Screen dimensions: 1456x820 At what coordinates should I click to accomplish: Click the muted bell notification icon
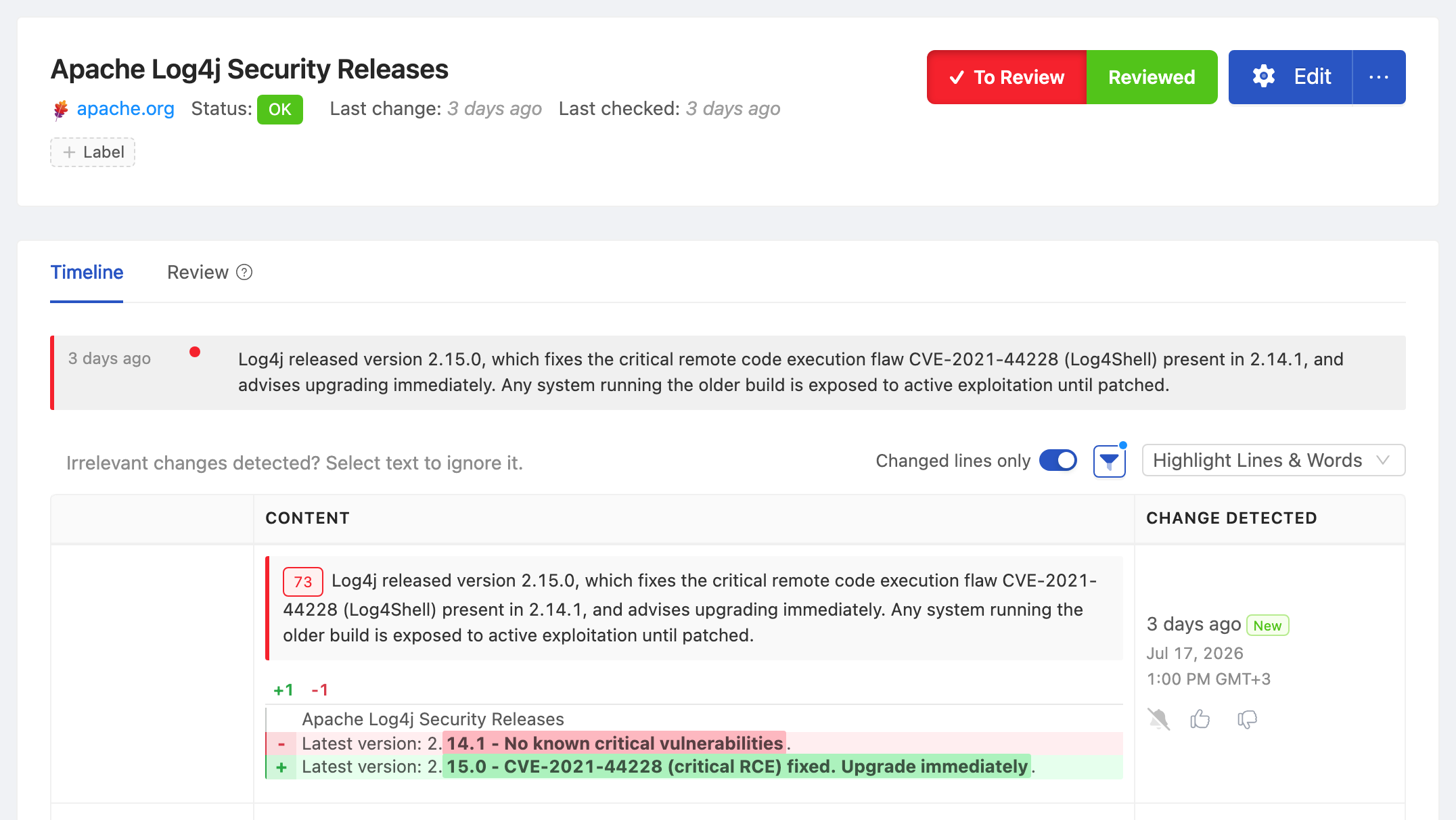tap(1158, 719)
